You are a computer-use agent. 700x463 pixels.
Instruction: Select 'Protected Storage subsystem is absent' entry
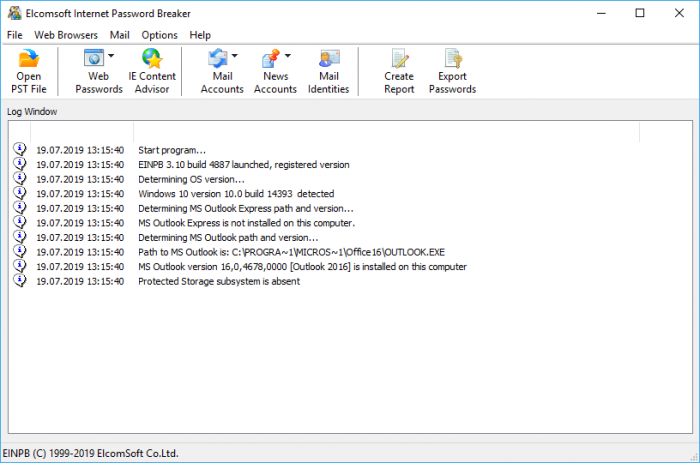point(219,281)
